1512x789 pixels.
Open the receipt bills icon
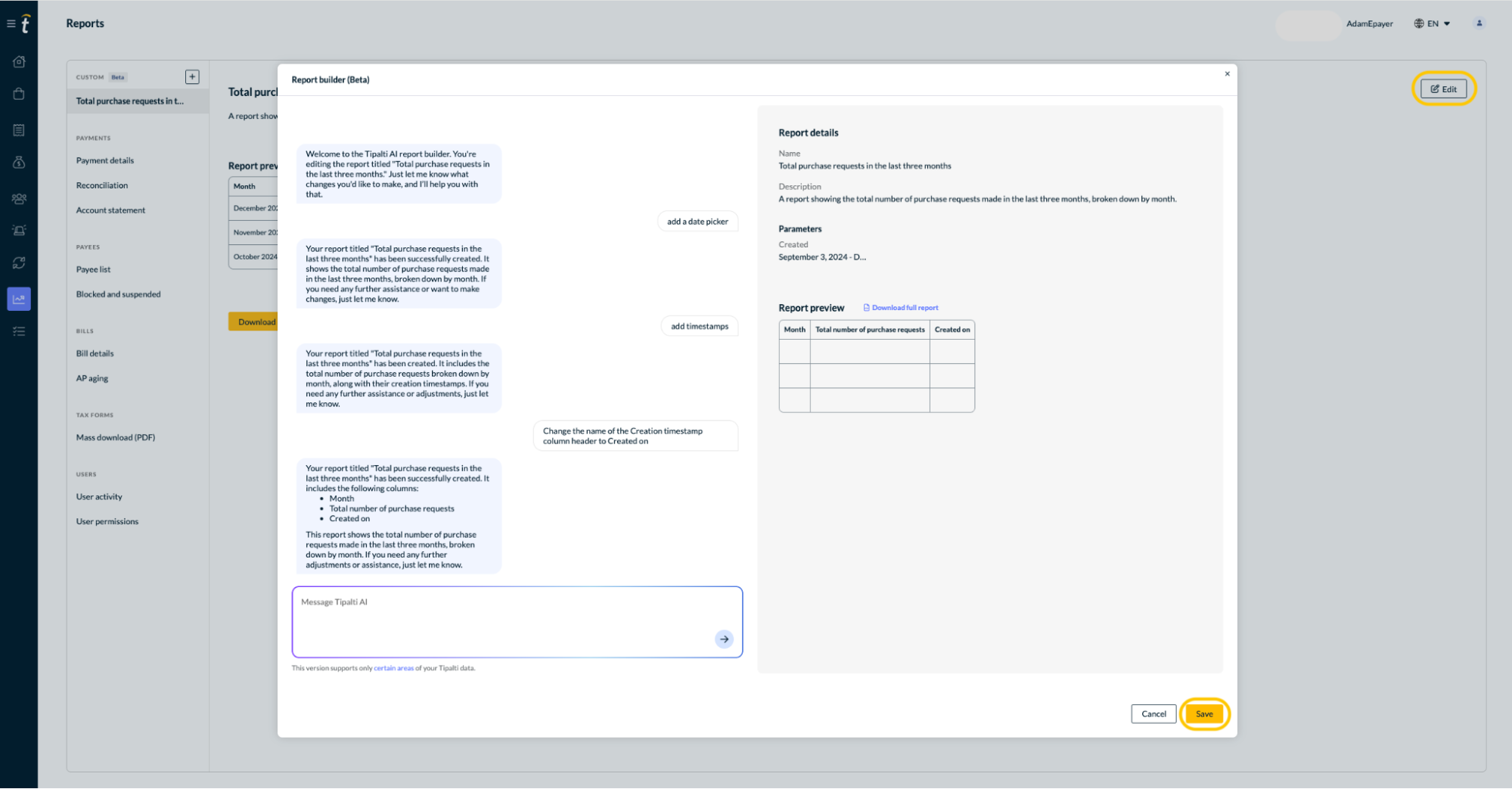tap(19, 130)
